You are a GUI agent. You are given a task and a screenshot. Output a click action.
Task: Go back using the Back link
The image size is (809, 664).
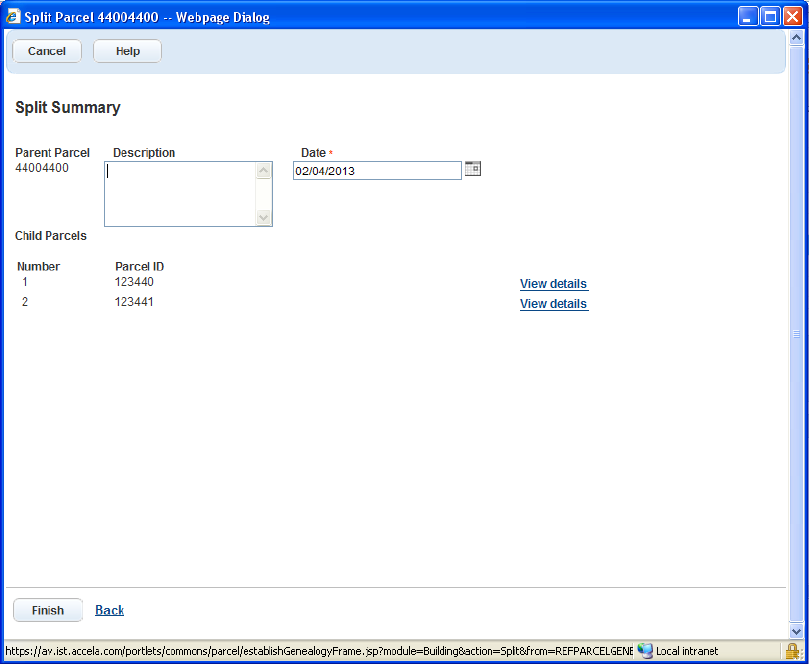click(109, 610)
